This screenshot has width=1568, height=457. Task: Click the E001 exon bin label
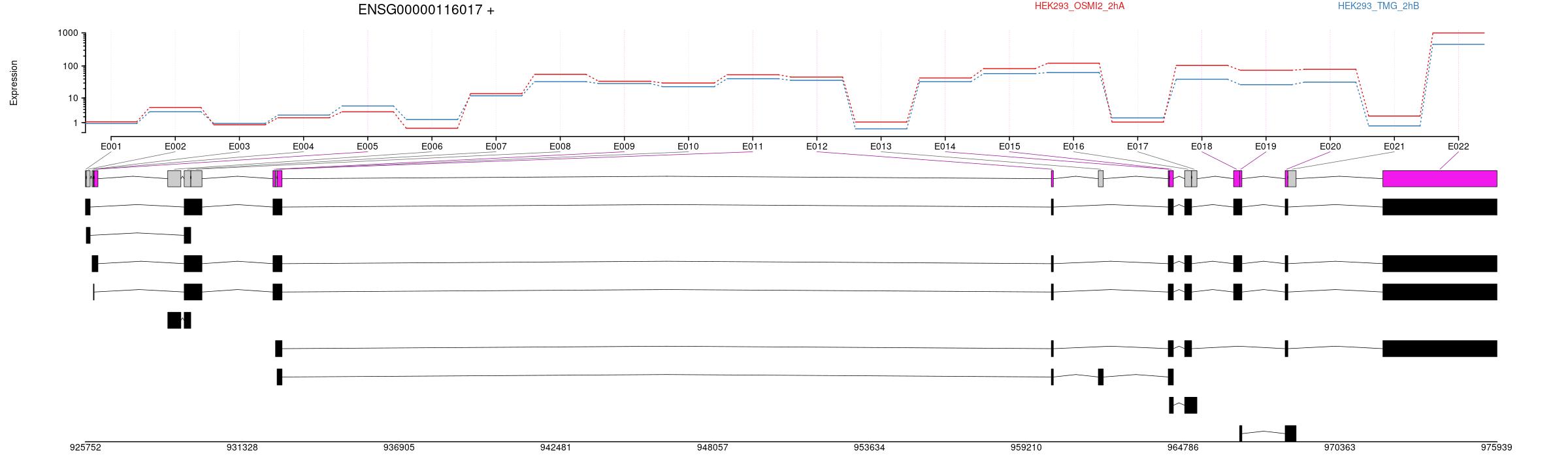(x=111, y=146)
